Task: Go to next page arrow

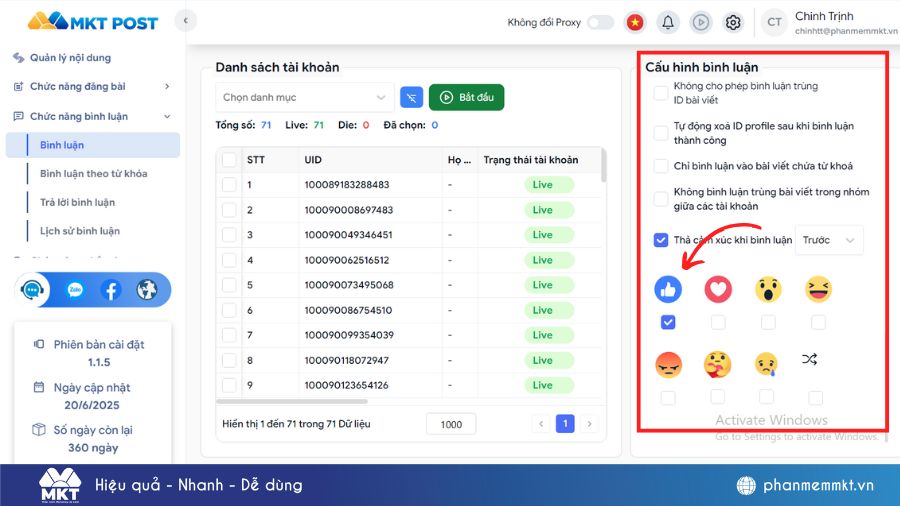Action: [x=589, y=424]
